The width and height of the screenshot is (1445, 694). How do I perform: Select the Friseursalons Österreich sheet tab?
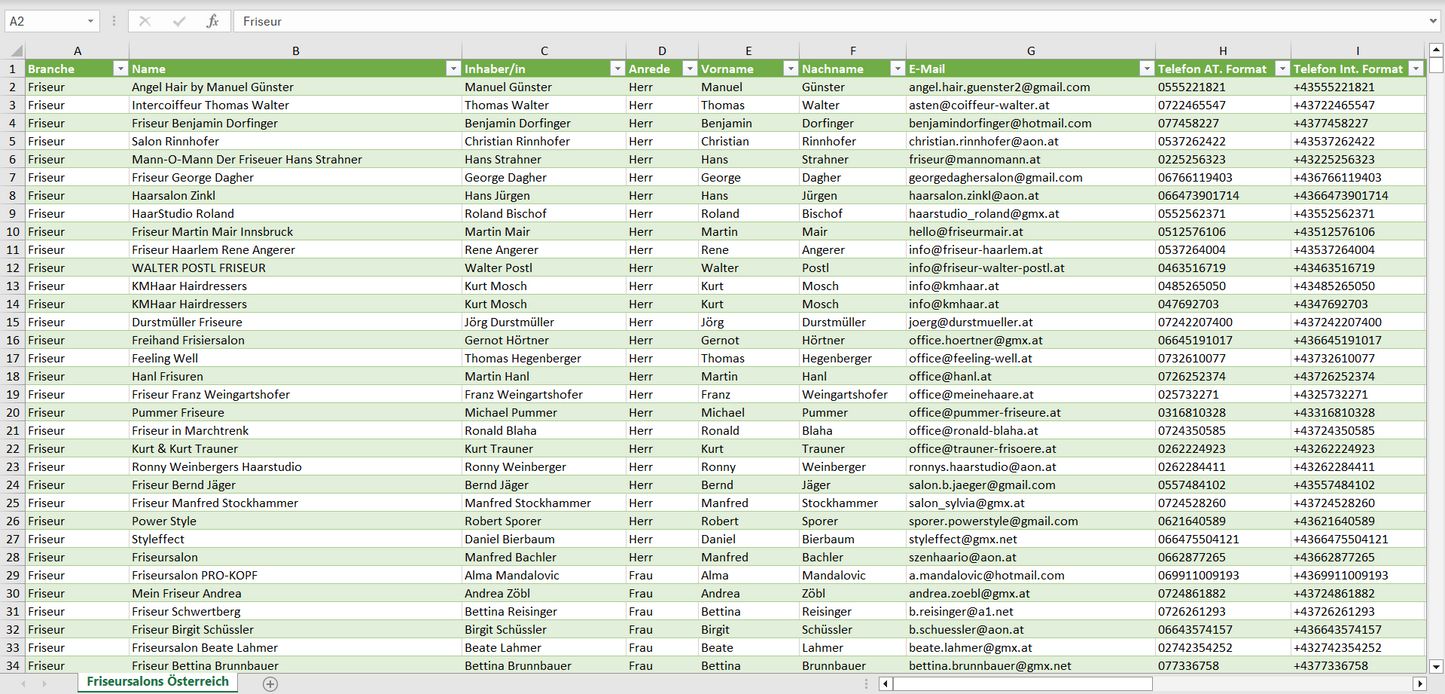[x=157, y=682]
